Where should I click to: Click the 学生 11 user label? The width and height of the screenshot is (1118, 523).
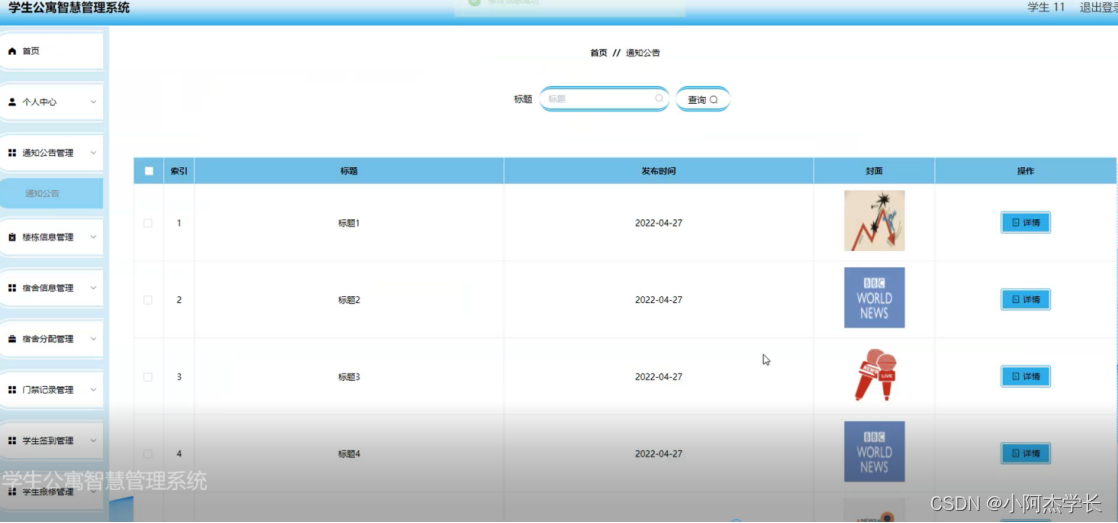point(1046,8)
